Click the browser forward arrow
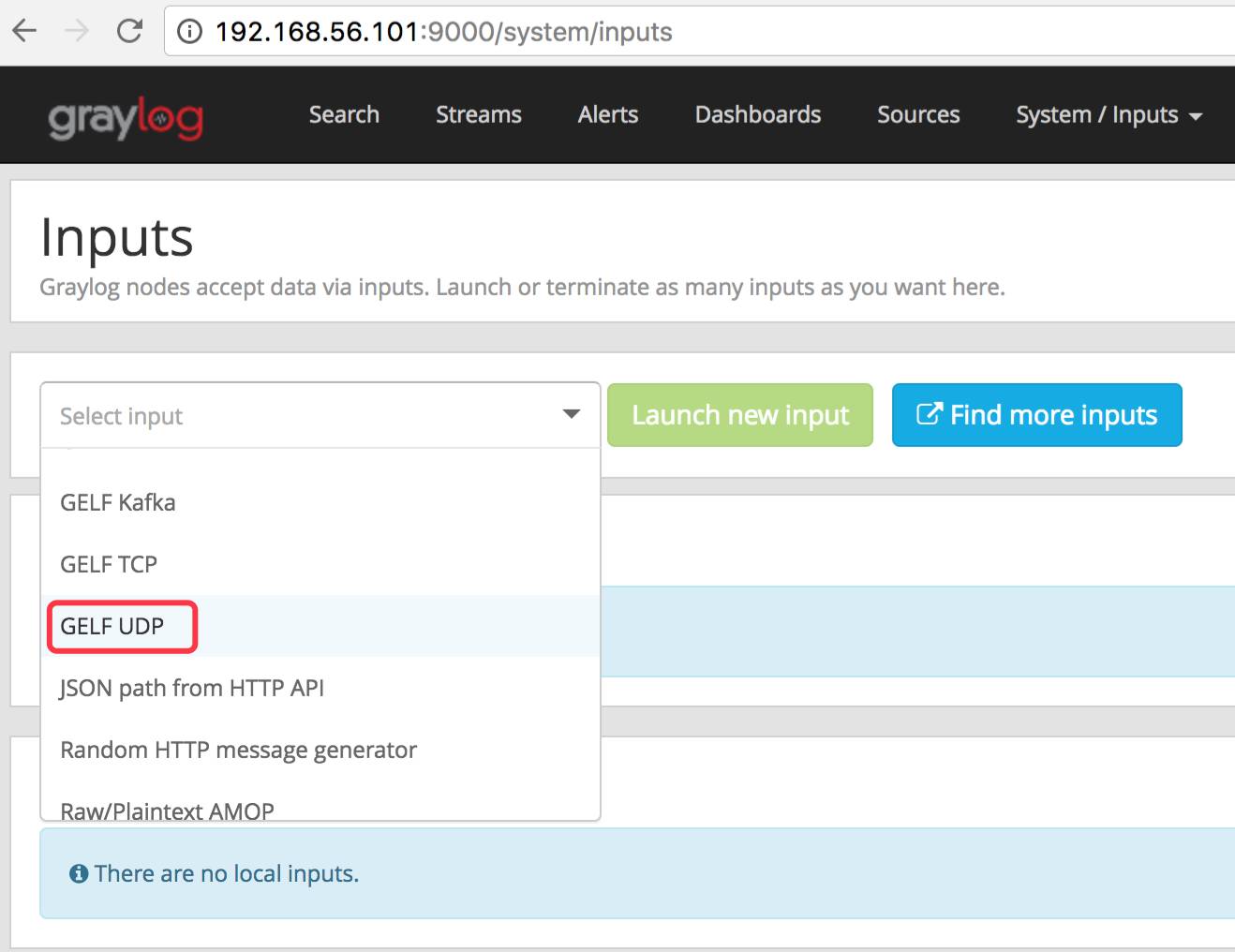This screenshot has height=952, width=1235. (x=77, y=31)
